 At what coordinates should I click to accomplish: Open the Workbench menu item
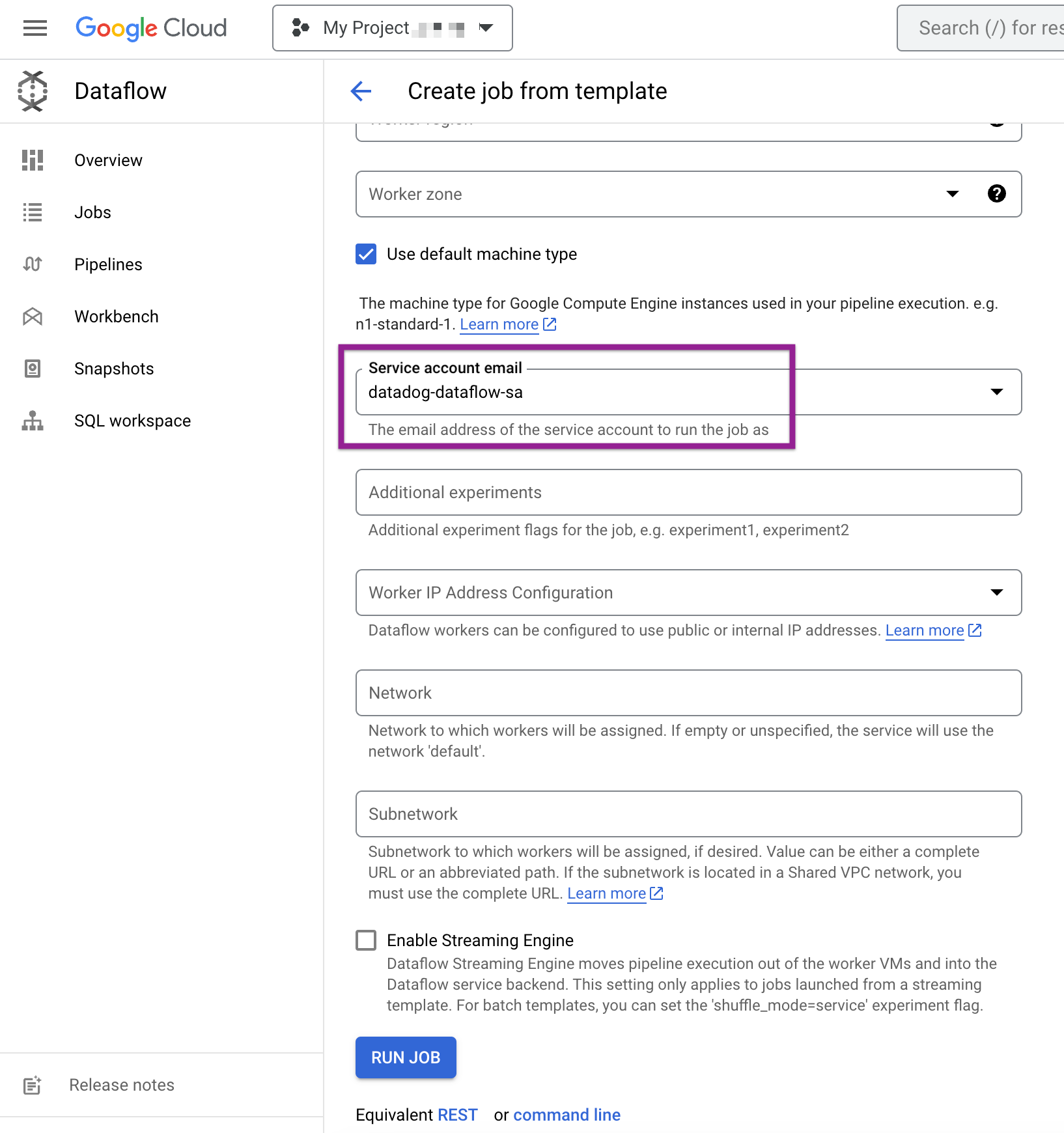pos(116,316)
